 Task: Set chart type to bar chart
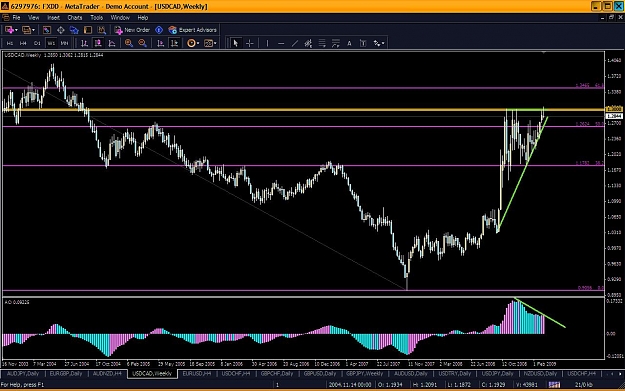[84, 43]
